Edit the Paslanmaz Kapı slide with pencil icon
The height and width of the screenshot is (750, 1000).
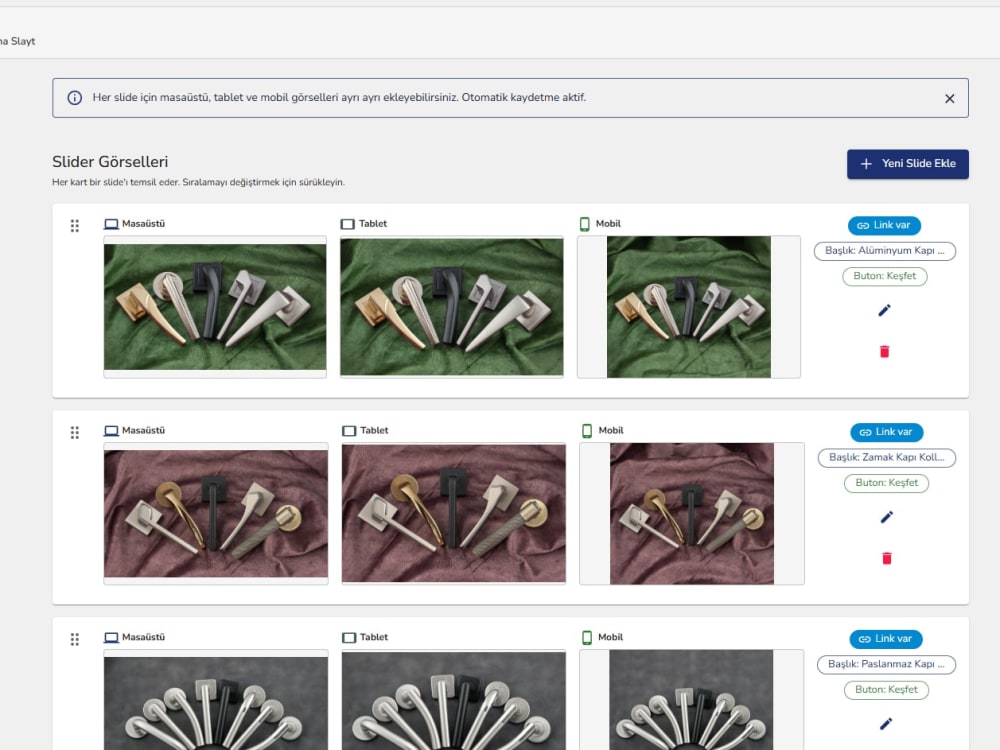click(886, 724)
